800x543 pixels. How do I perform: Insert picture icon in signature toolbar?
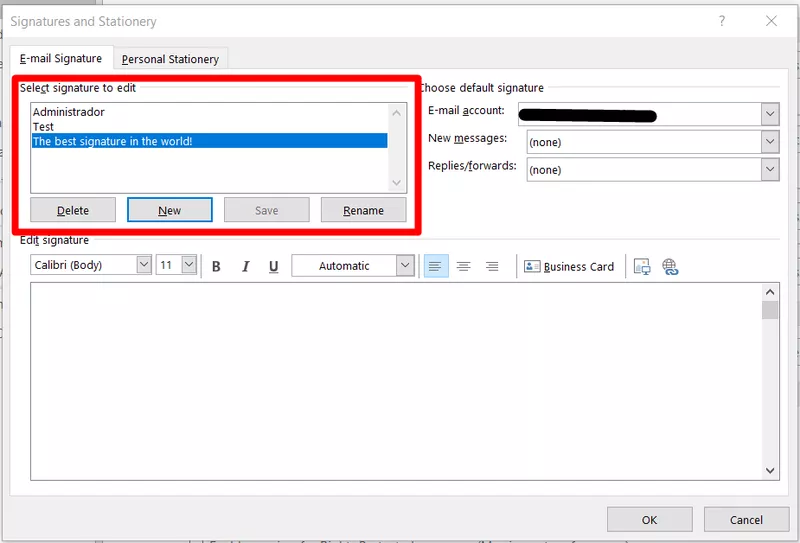pos(642,266)
